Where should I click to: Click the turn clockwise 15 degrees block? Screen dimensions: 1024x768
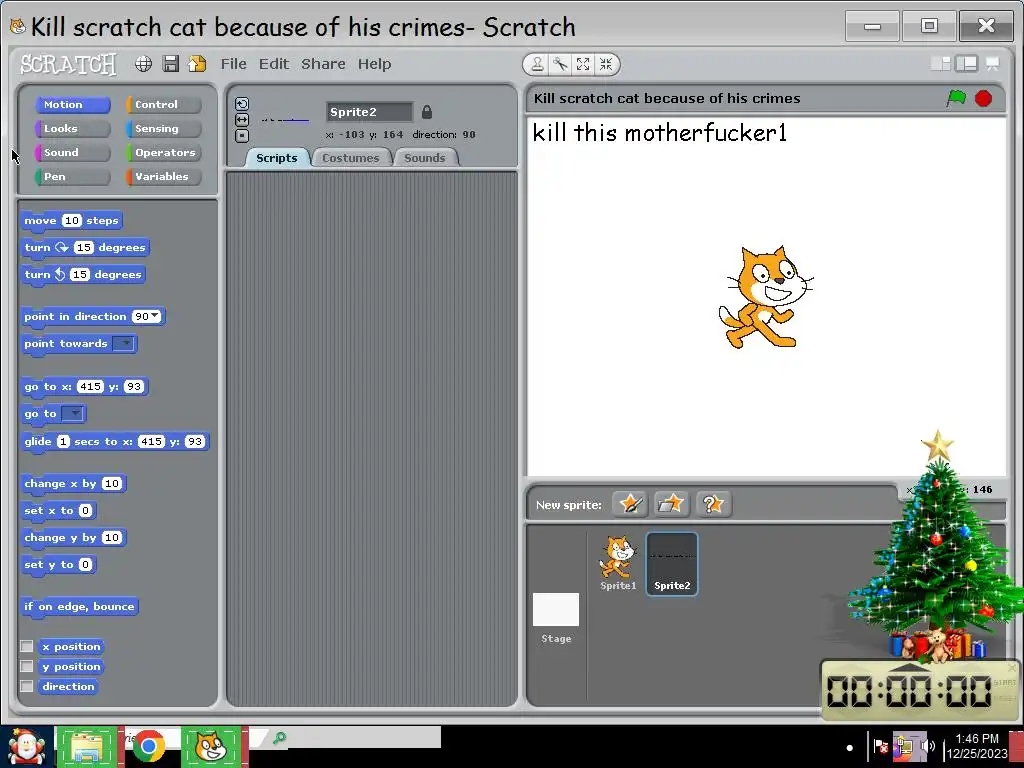tap(85, 248)
